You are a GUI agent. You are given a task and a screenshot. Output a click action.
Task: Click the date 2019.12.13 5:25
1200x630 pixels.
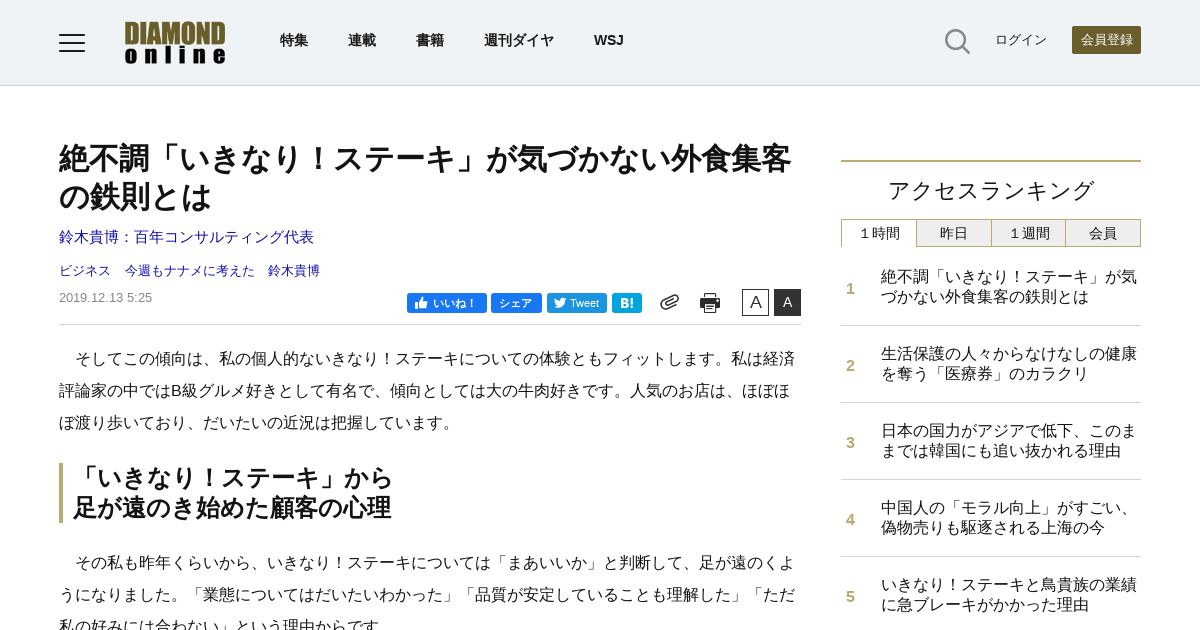(x=105, y=298)
